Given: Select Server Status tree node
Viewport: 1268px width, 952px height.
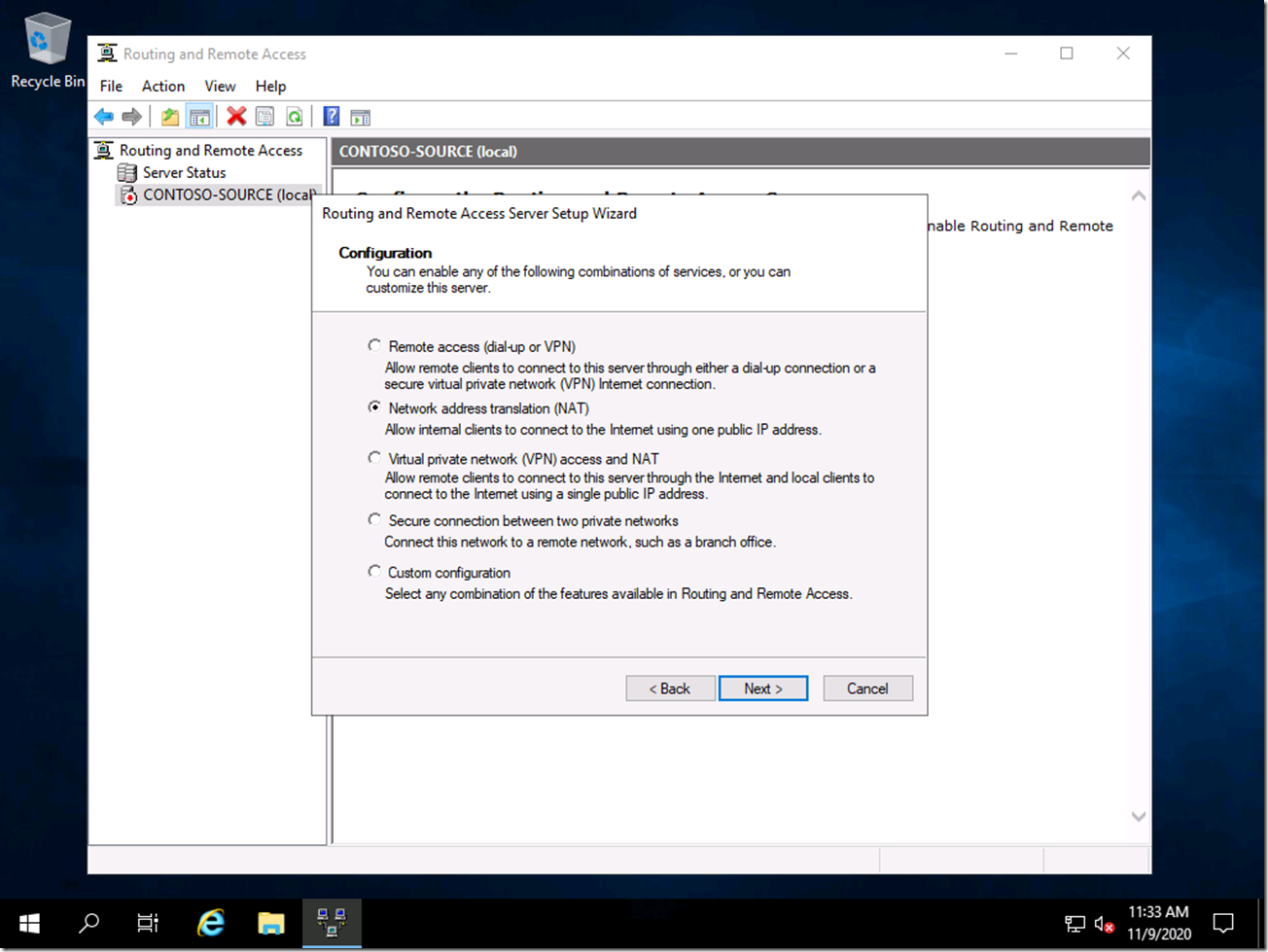Looking at the screenshot, I should pyautogui.click(x=184, y=172).
